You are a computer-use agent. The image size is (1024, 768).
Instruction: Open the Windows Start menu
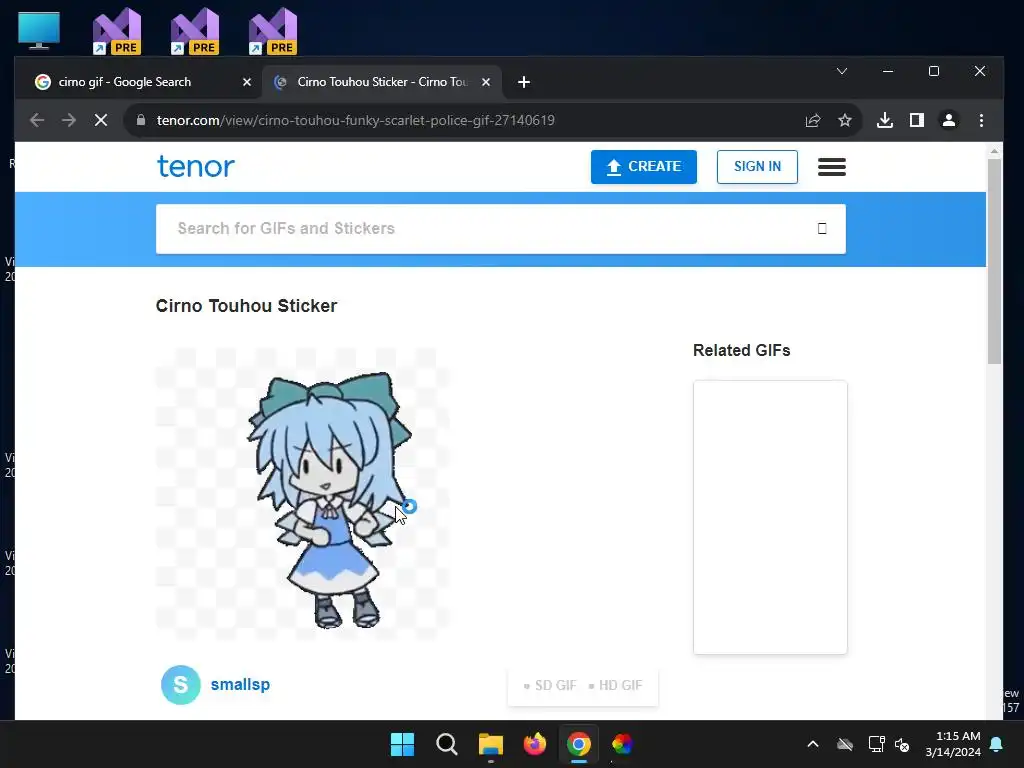402,744
